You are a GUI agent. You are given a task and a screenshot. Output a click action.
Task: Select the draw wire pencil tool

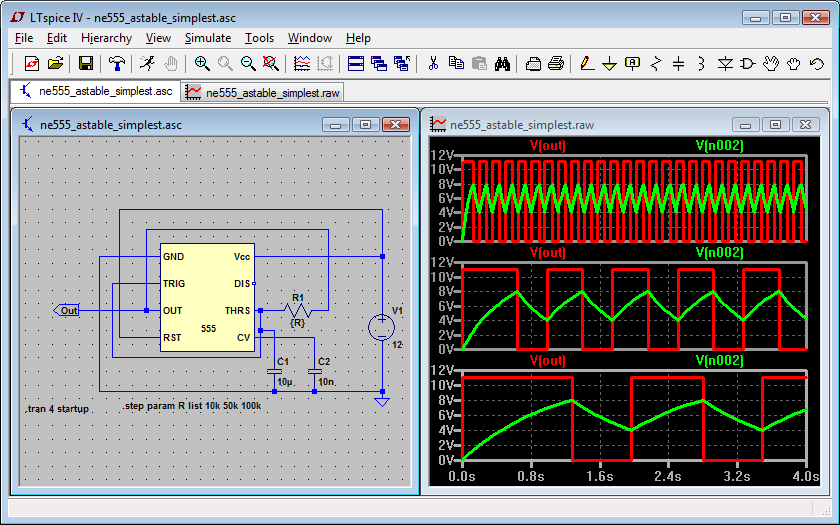(x=587, y=64)
